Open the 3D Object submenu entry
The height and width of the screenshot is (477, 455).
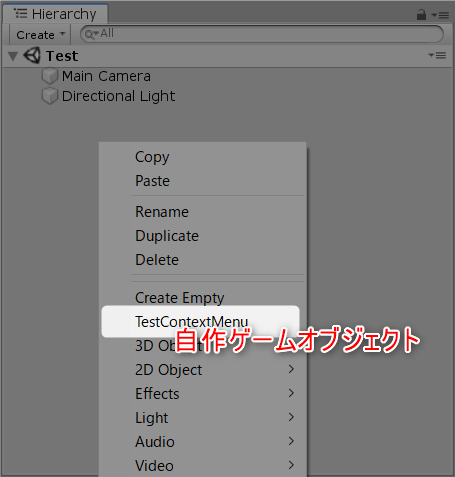click(x=202, y=346)
